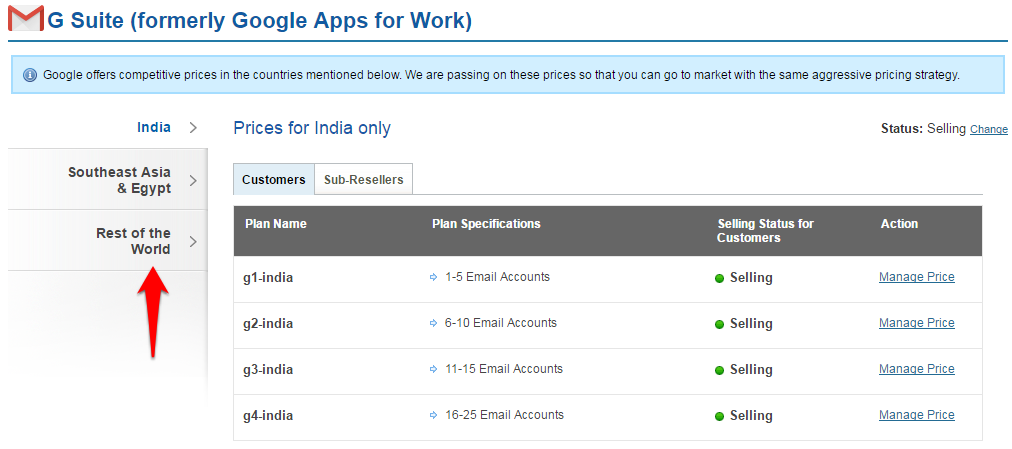Expand the India region chevron
The image size is (1012, 449).
(193, 128)
